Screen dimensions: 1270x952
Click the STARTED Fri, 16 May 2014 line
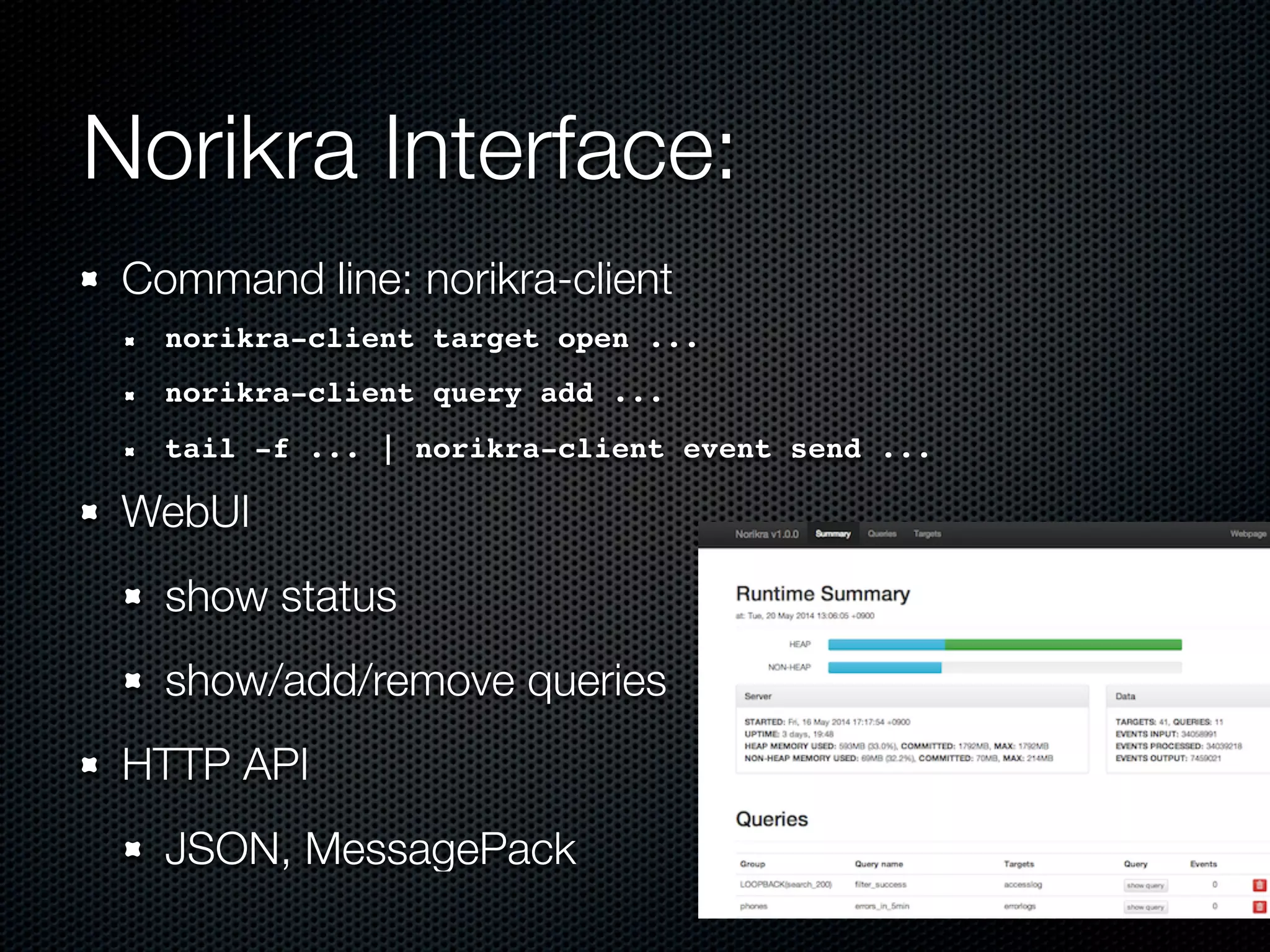pos(827,722)
